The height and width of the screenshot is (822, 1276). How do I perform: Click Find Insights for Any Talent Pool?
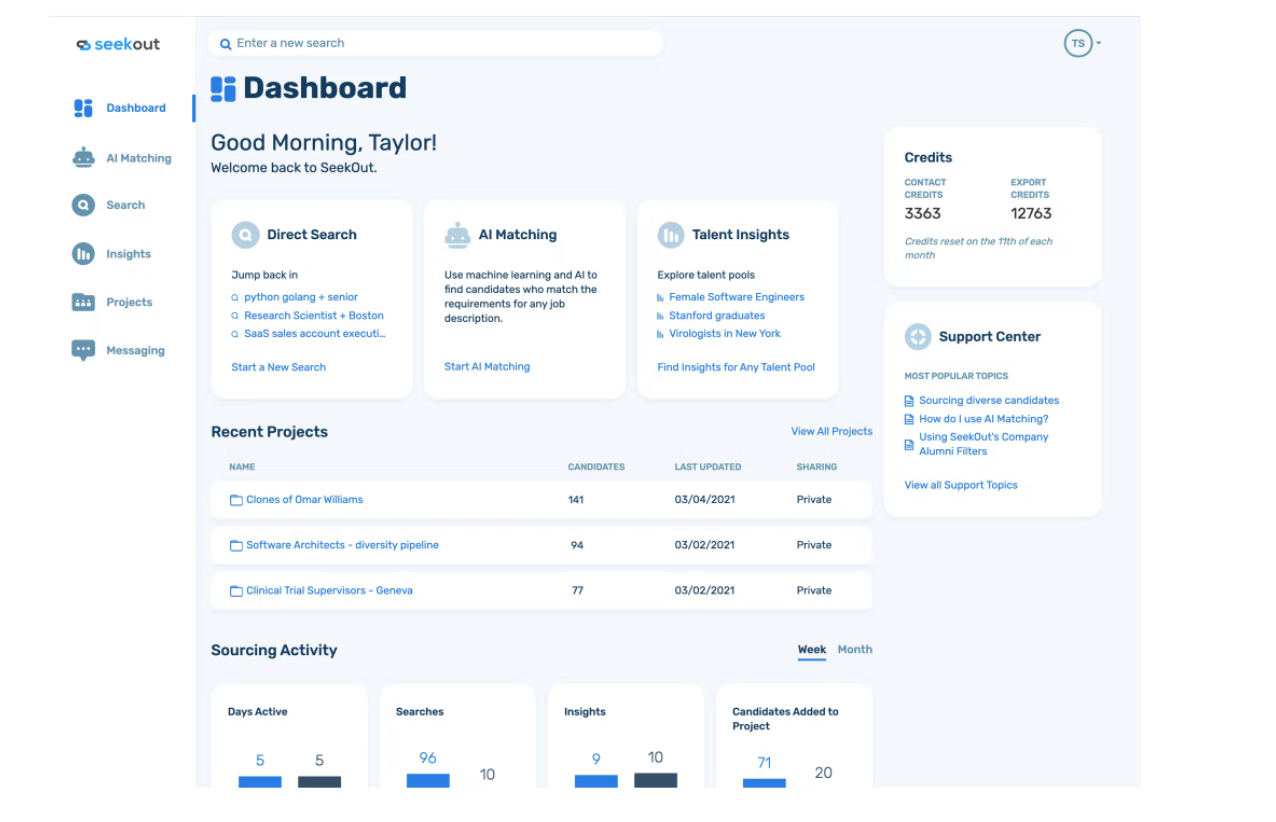736,367
